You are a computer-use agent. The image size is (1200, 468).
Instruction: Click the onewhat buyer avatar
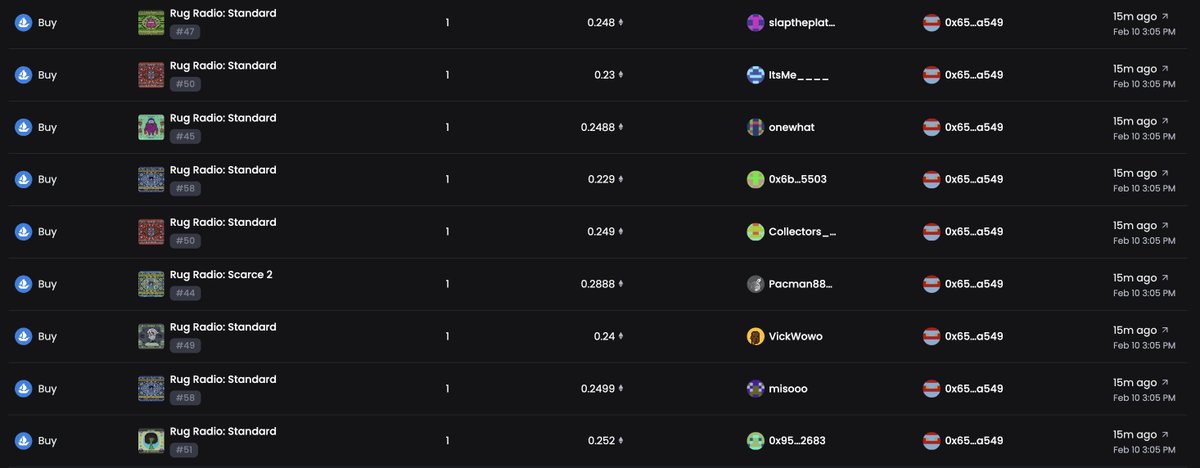coord(756,127)
